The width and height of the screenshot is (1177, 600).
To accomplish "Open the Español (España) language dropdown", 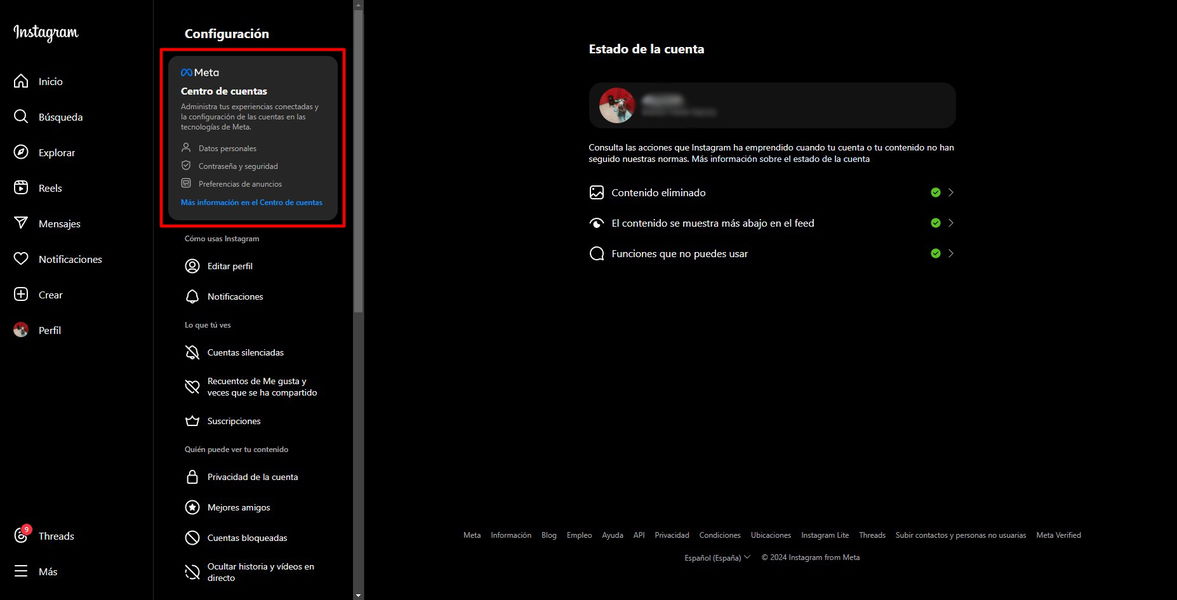I will 717,558.
